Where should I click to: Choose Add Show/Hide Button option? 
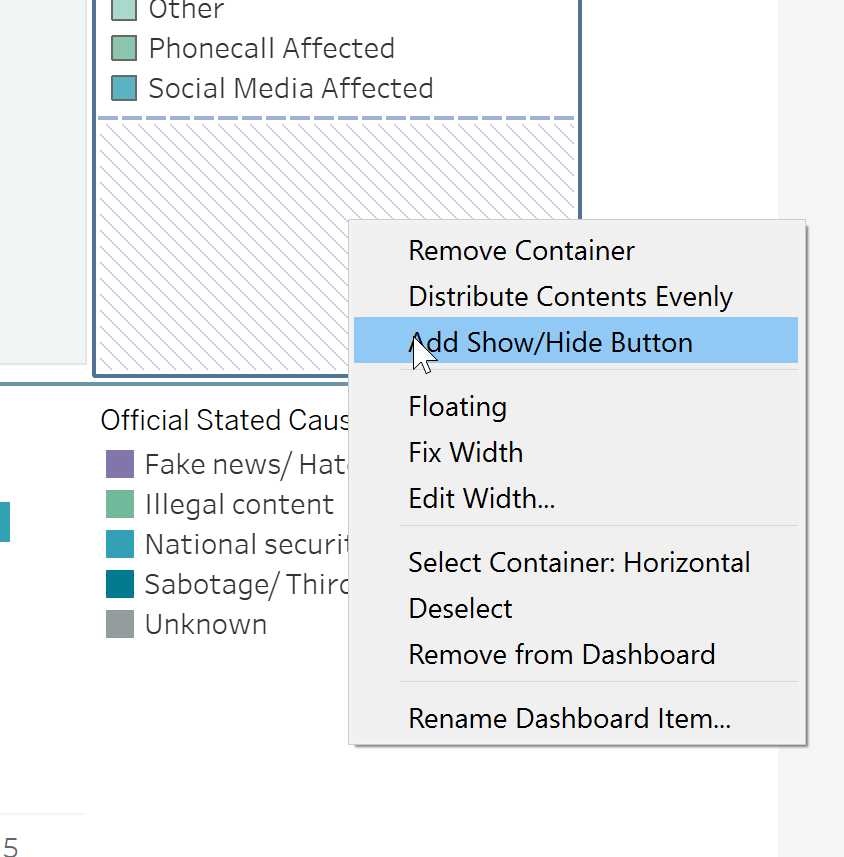click(550, 342)
